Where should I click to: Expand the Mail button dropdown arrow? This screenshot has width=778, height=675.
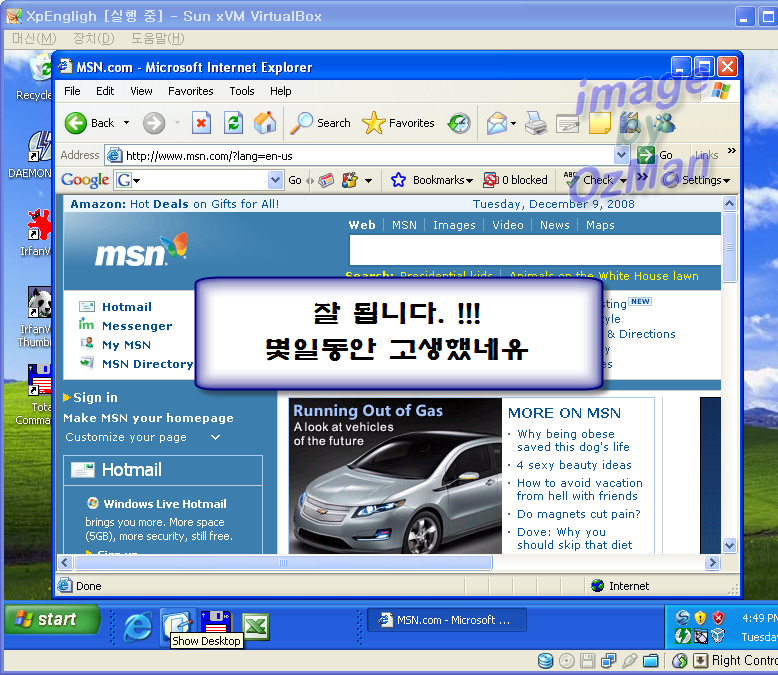tap(514, 123)
